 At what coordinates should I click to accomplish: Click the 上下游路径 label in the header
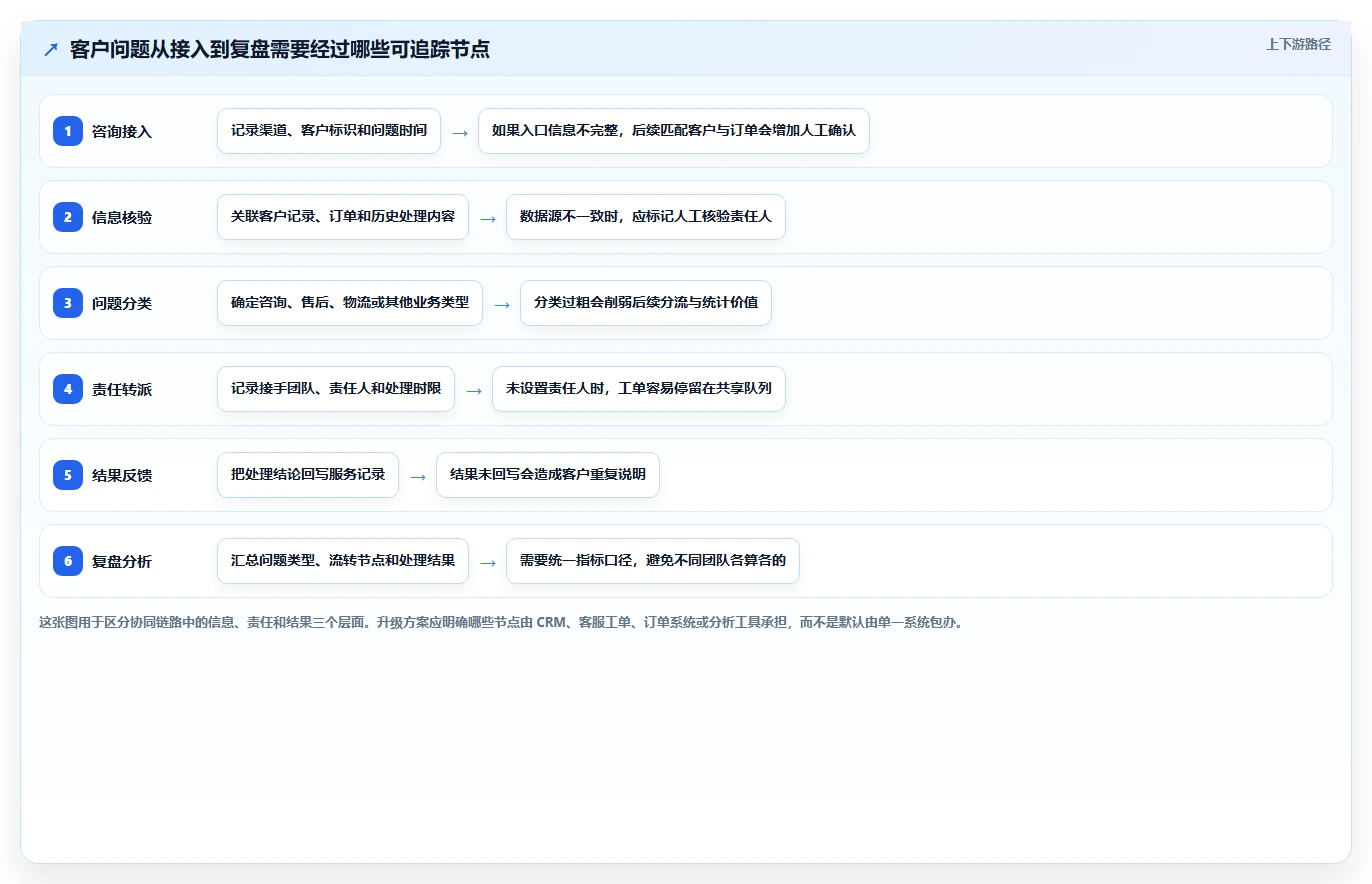pyautogui.click(x=1298, y=44)
